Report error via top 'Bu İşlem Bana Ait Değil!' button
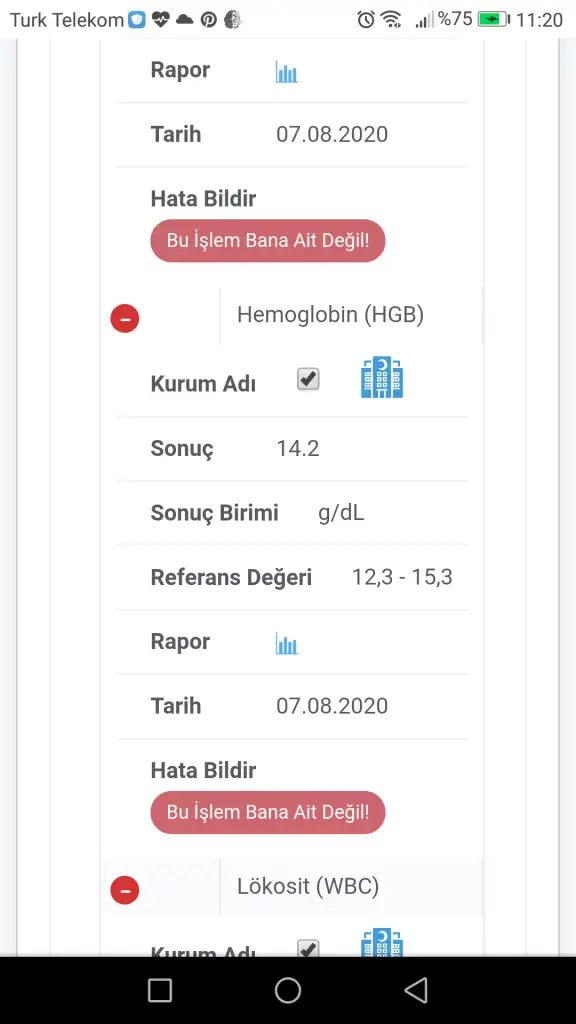This screenshot has height=1024, width=576. (268, 240)
